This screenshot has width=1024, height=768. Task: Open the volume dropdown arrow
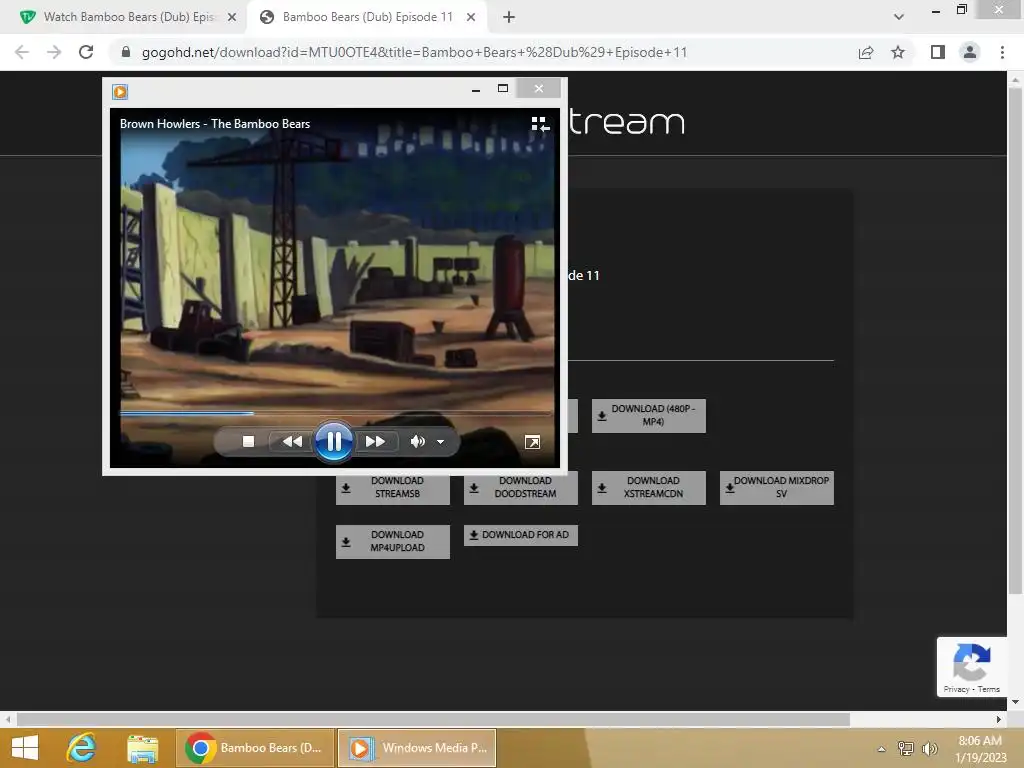[441, 442]
